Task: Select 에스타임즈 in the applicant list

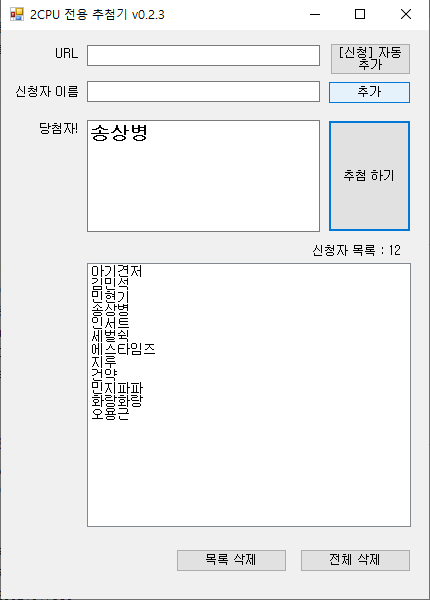Action: pyautogui.click(x=123, y=349)
